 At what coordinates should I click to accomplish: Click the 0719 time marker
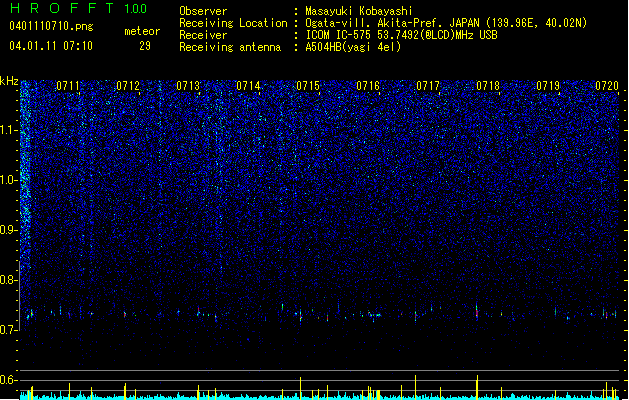pos(548,86)
